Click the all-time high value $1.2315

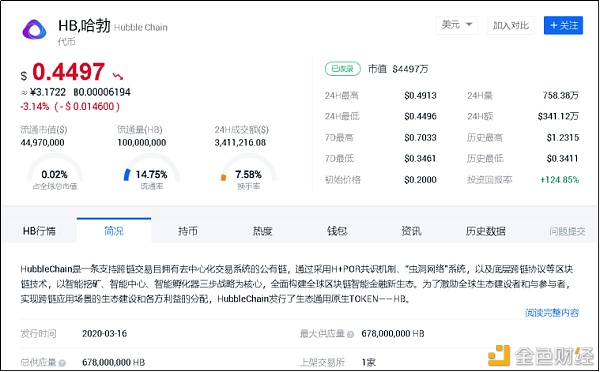(563, 137)
